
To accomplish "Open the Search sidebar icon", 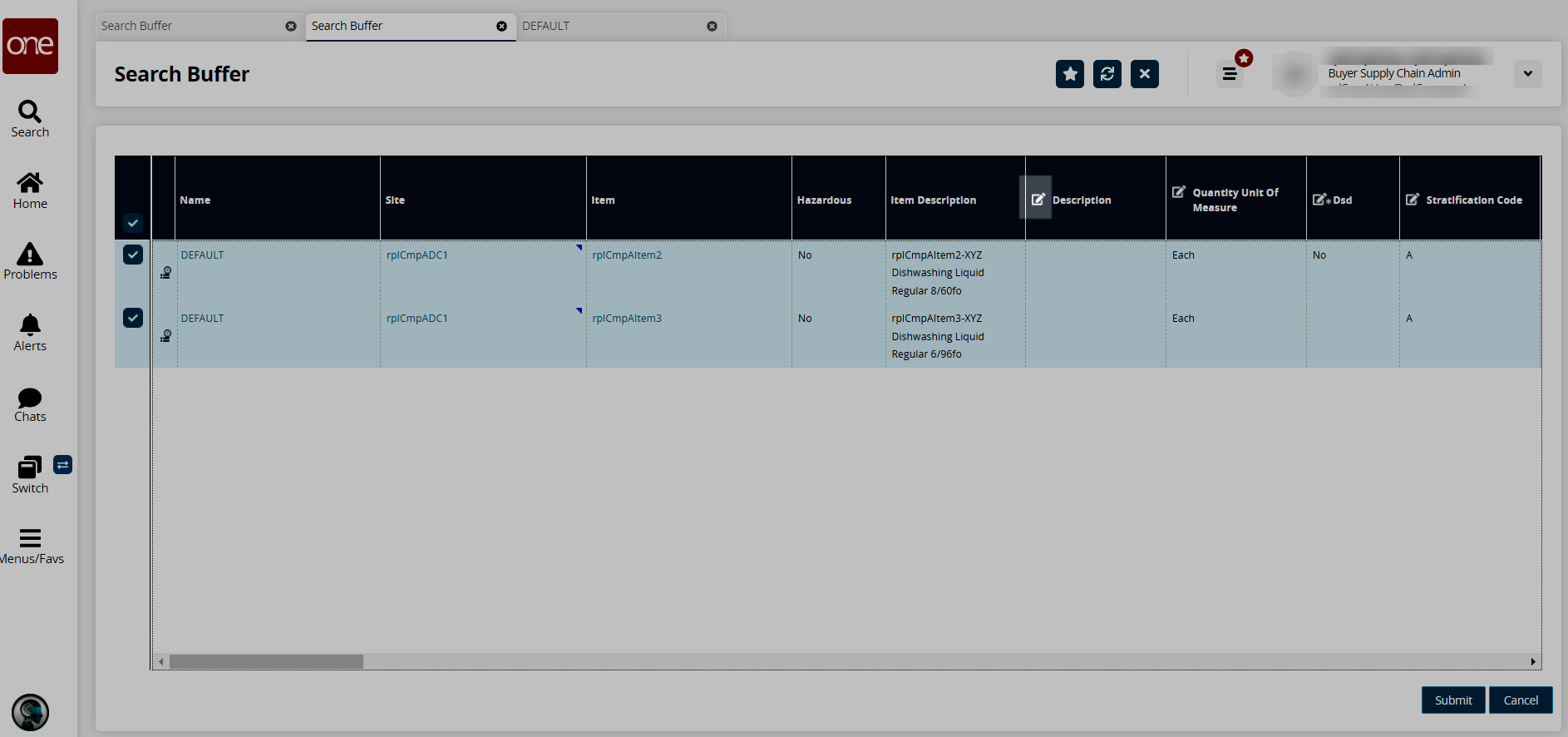I will tap(30, 119).
